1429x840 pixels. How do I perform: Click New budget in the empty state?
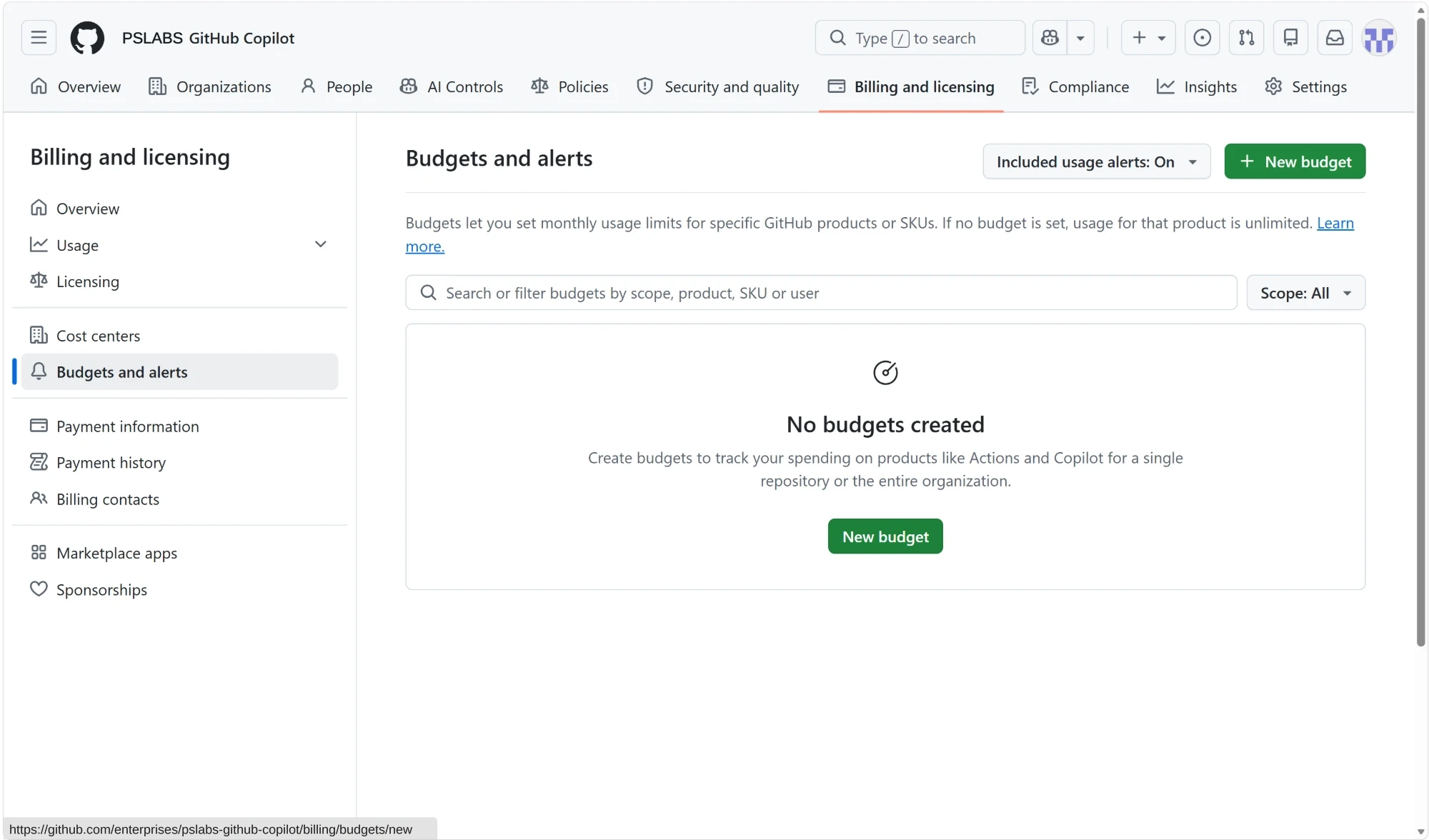coord(885,536)
